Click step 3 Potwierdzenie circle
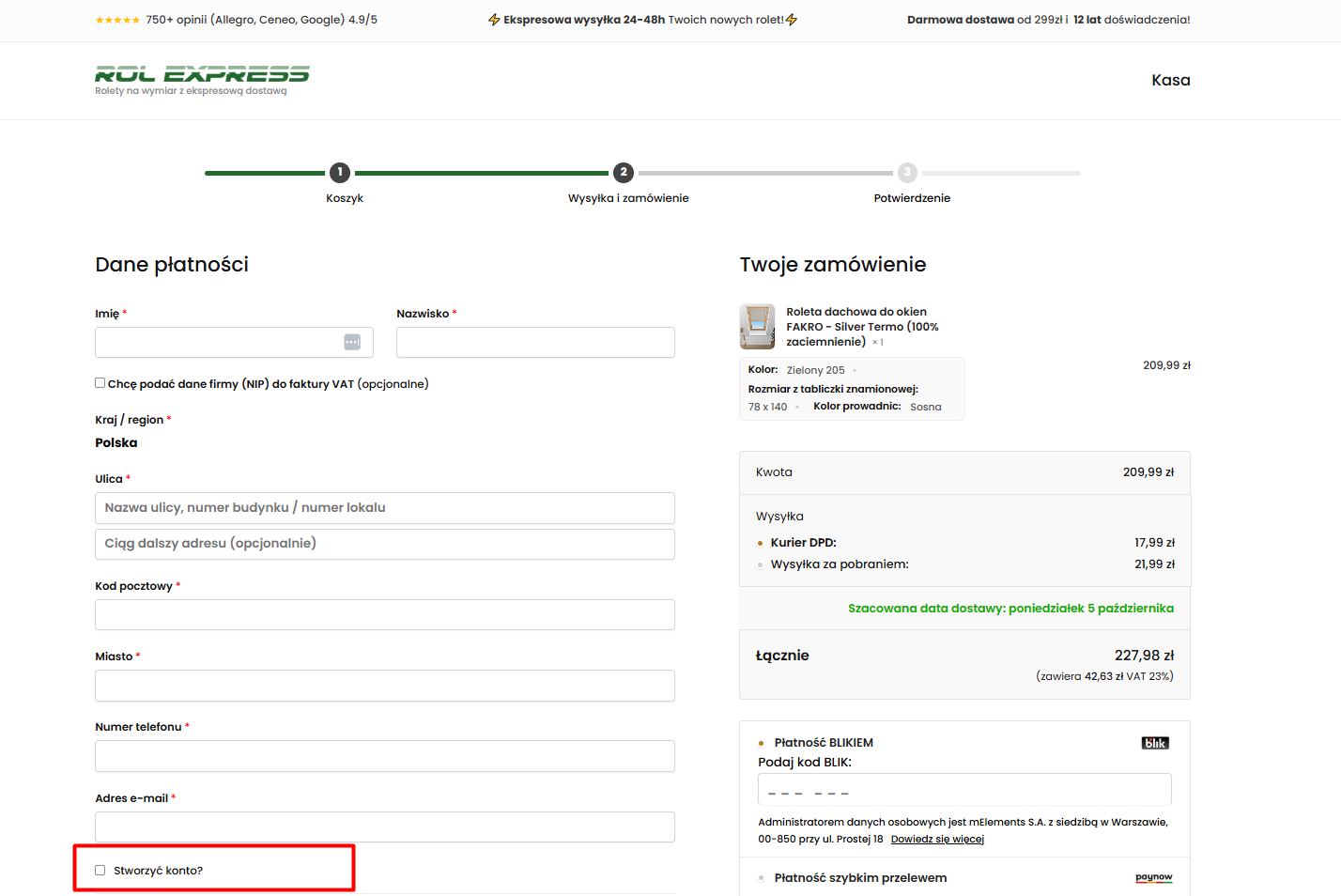1341x896 pixels. (x=907, y=173)
